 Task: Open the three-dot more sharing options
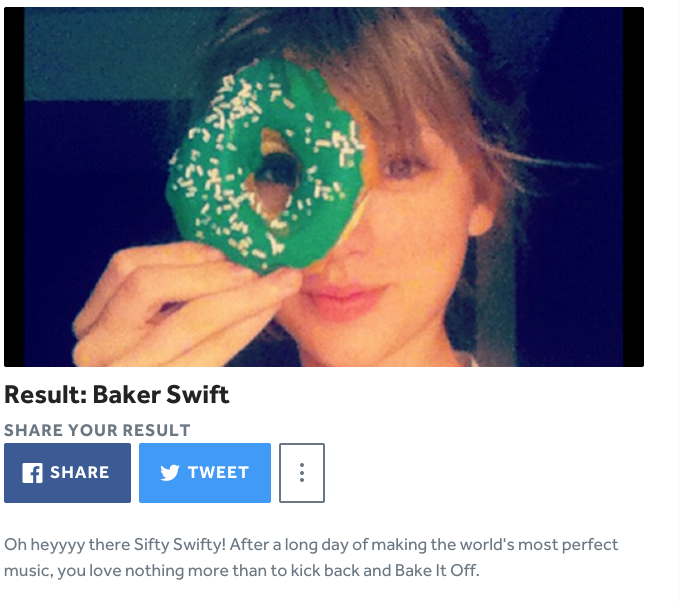point(302,473)
